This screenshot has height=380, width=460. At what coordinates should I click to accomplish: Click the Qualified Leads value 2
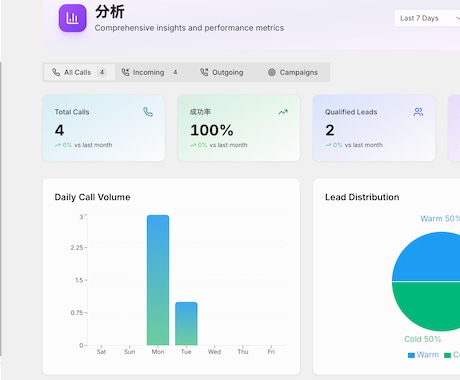[330, 130]
